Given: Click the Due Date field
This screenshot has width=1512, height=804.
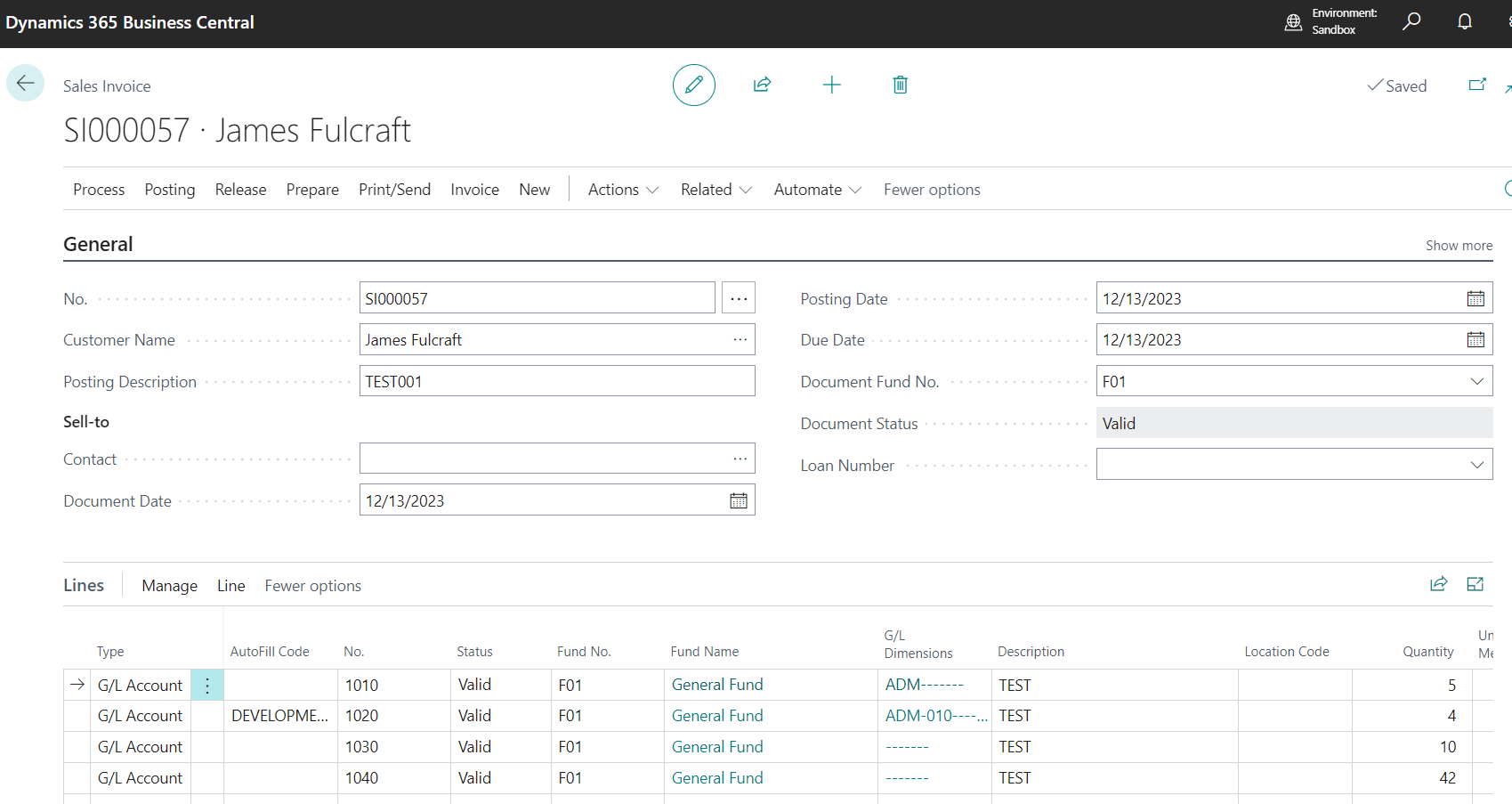Looking at the screenshot, I should (x=1294, y=339).
